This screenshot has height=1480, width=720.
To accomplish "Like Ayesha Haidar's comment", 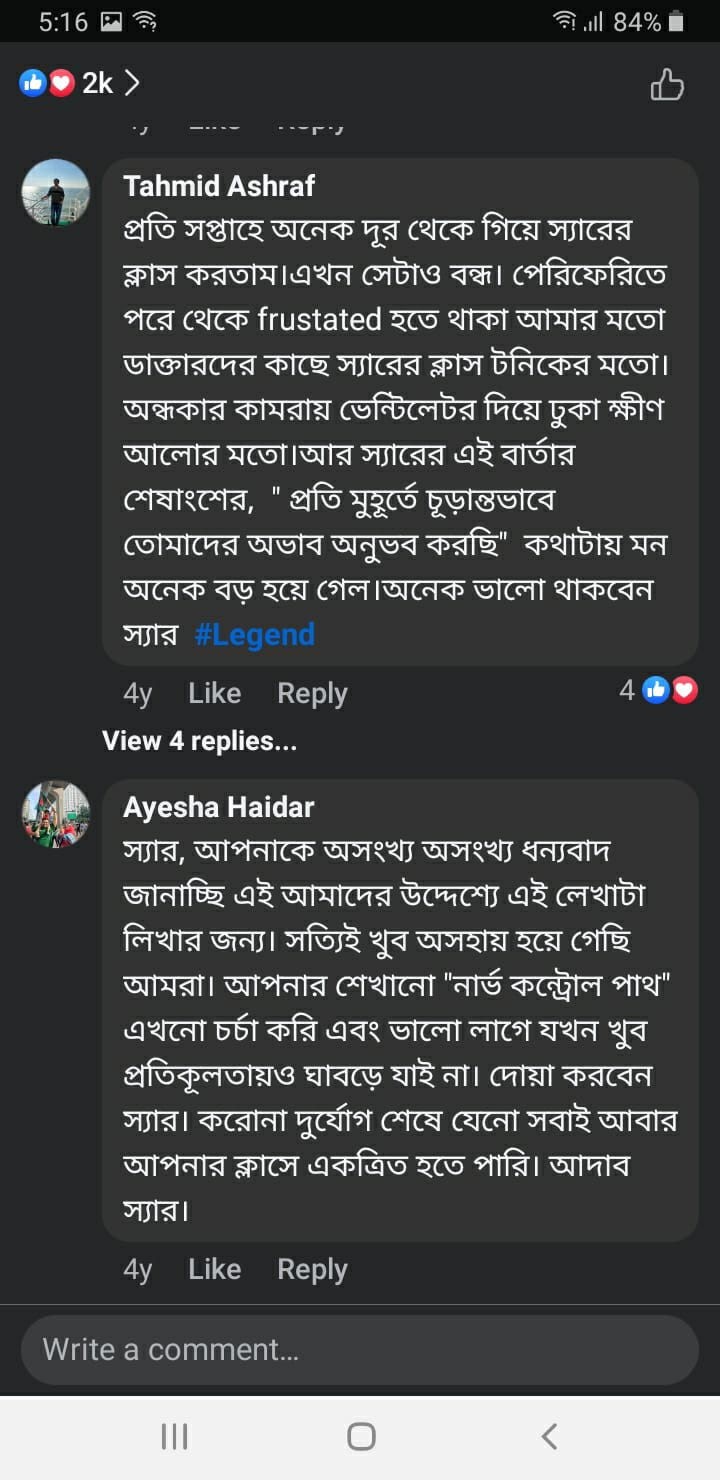I will point(214,1269).
